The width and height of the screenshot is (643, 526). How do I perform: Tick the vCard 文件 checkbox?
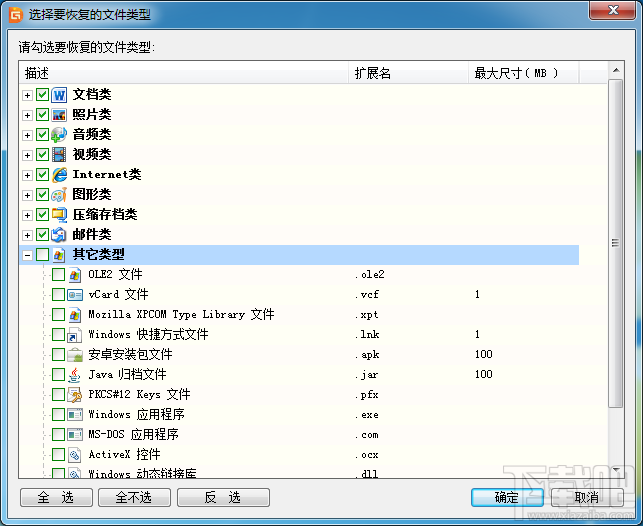[x=58, y=295]
